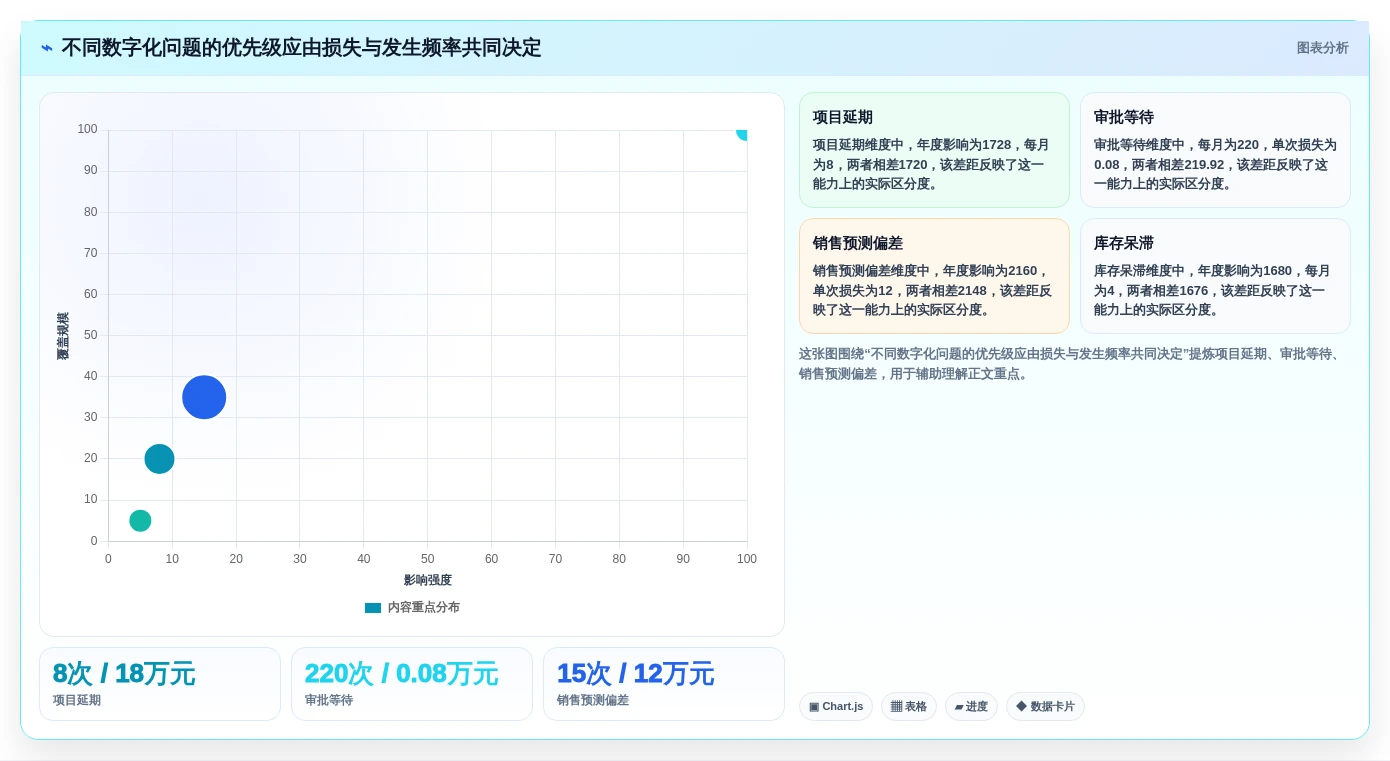Click the main title heading text
This screenshot has height=761, width=1390.
point(301,48)
